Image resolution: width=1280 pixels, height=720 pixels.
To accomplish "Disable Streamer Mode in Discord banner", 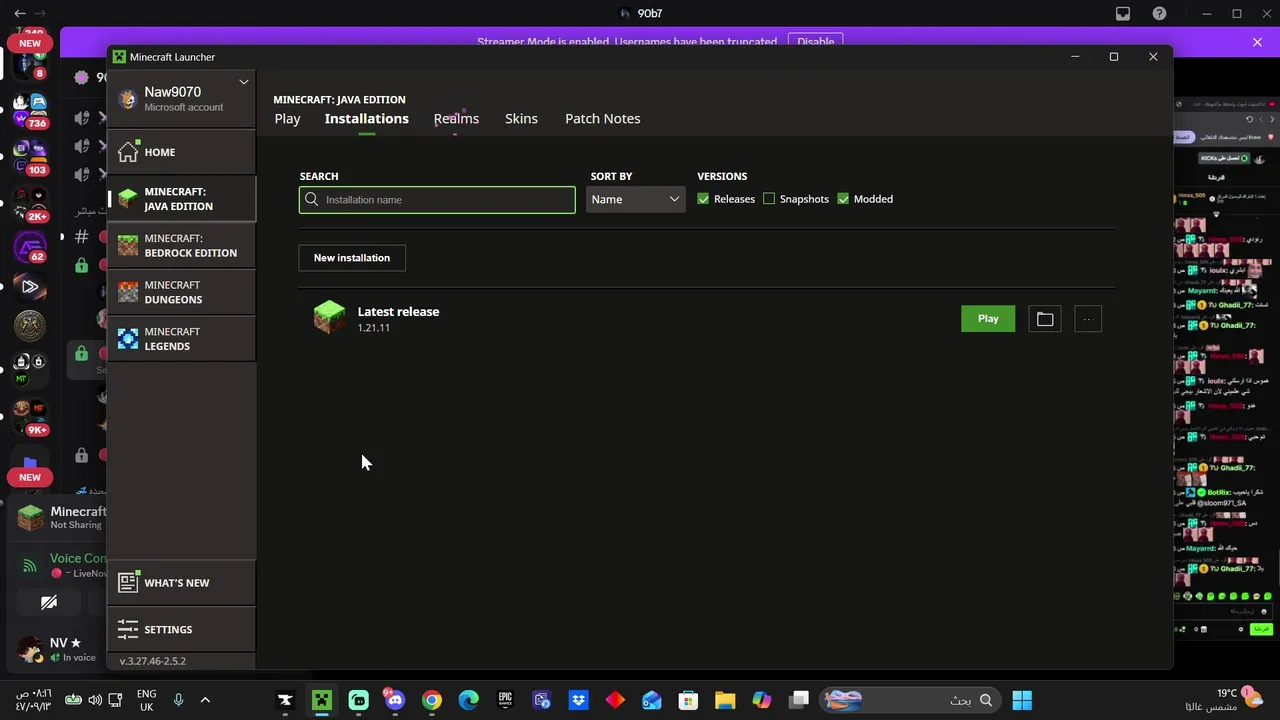I will click(x=815, y=42).
